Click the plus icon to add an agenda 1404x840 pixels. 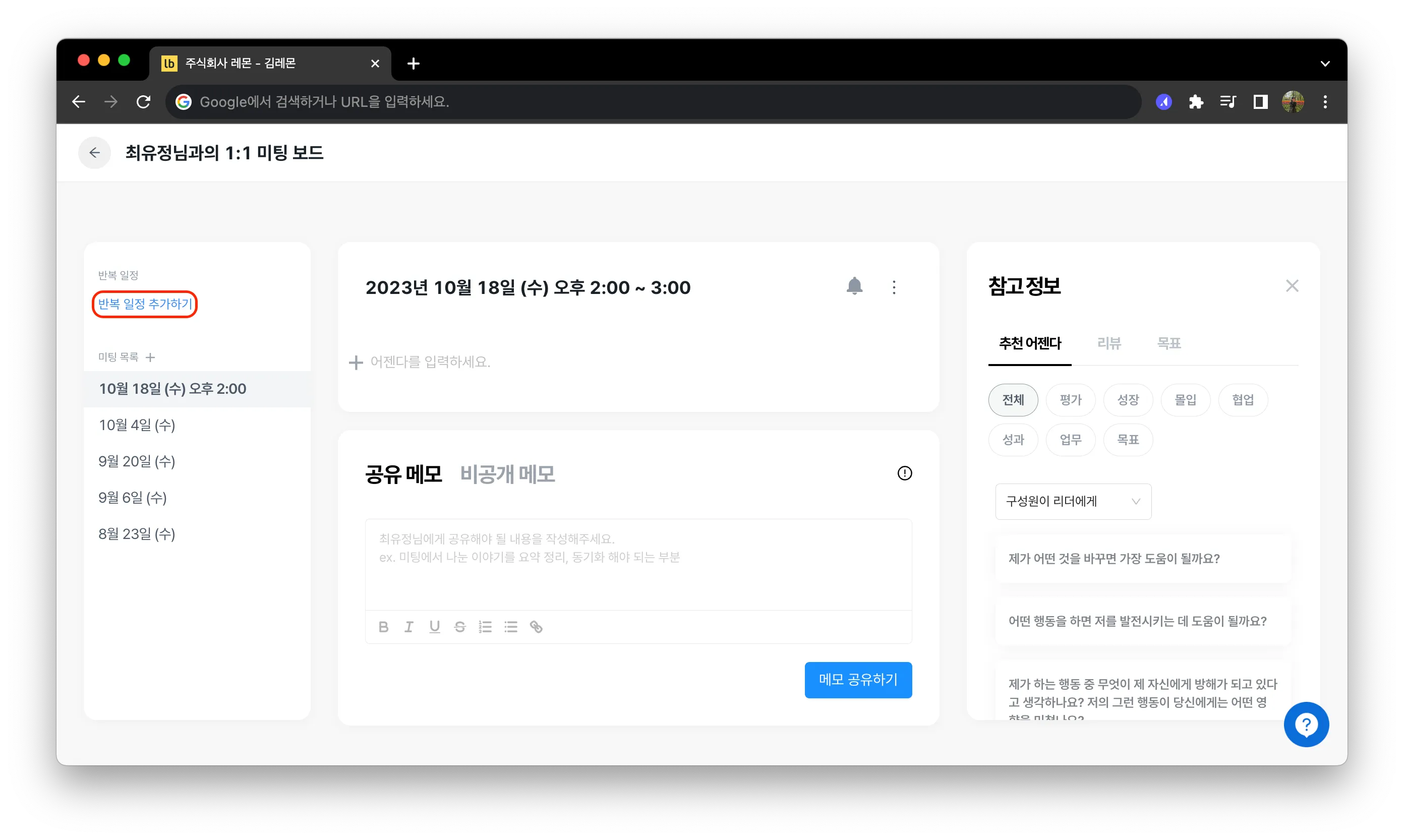[x=356, y=362]
